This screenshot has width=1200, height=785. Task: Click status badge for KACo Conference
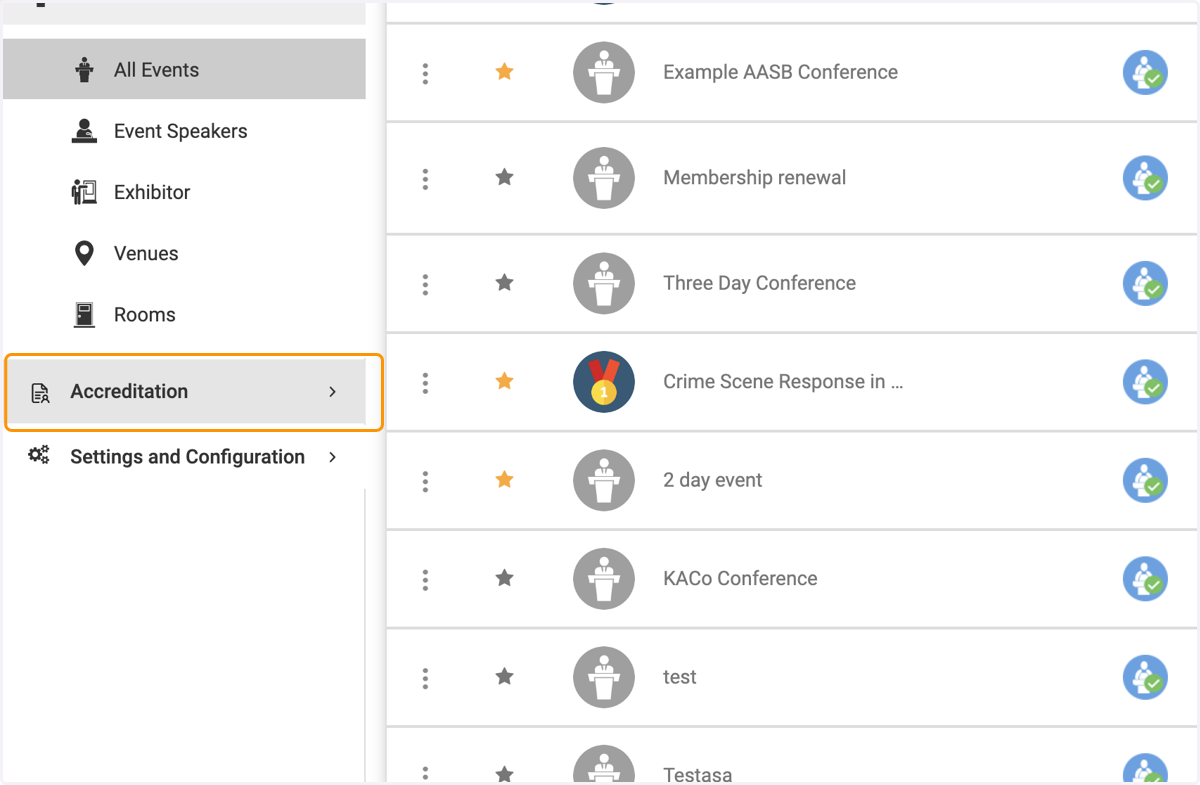[x=1145, y=579]
